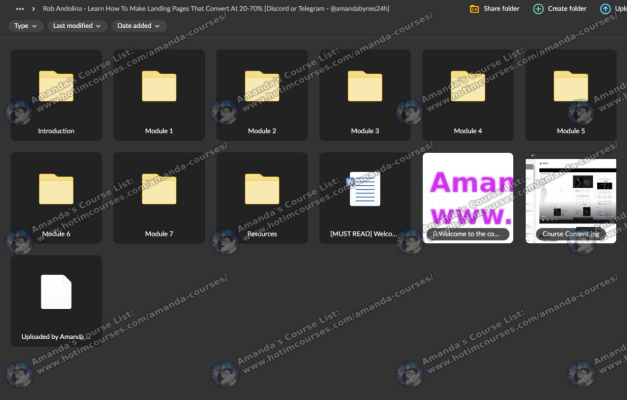Screen dimensions: 627x400
Task: Open the Uploaded by Amanda file
Action: (56, 300)
